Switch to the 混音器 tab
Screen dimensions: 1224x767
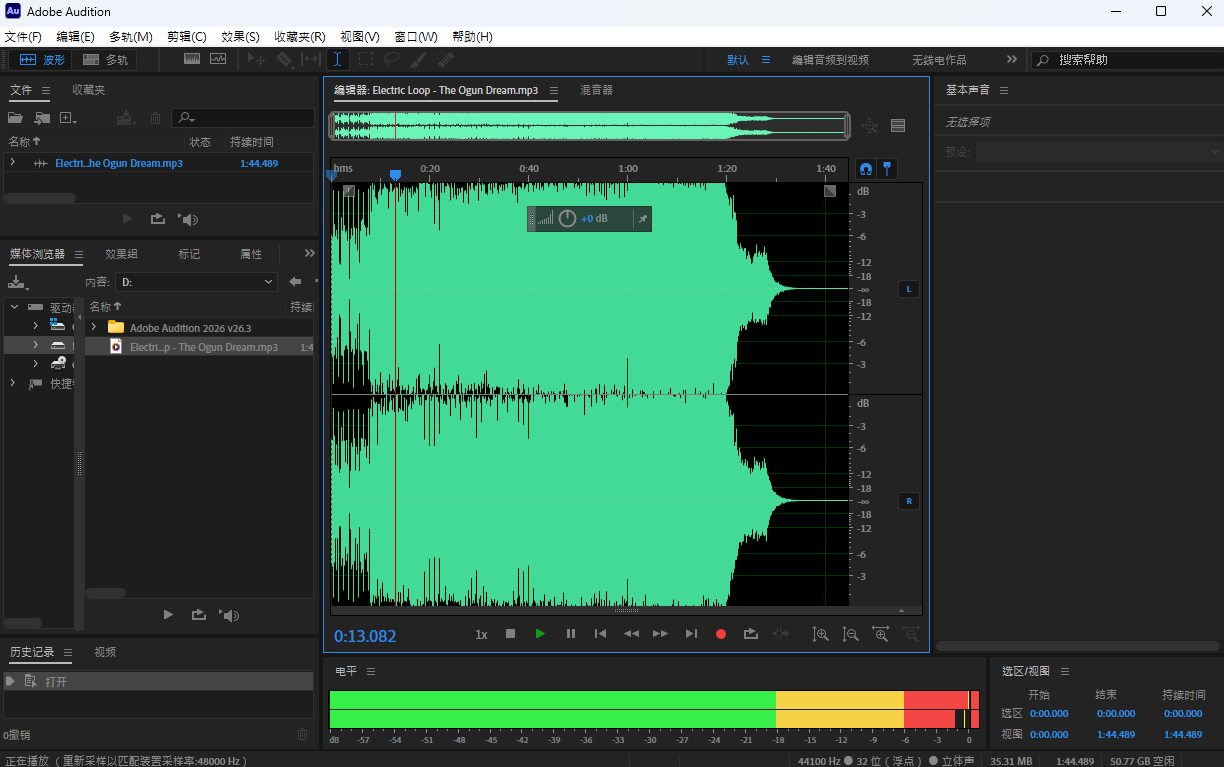point(596,90)
